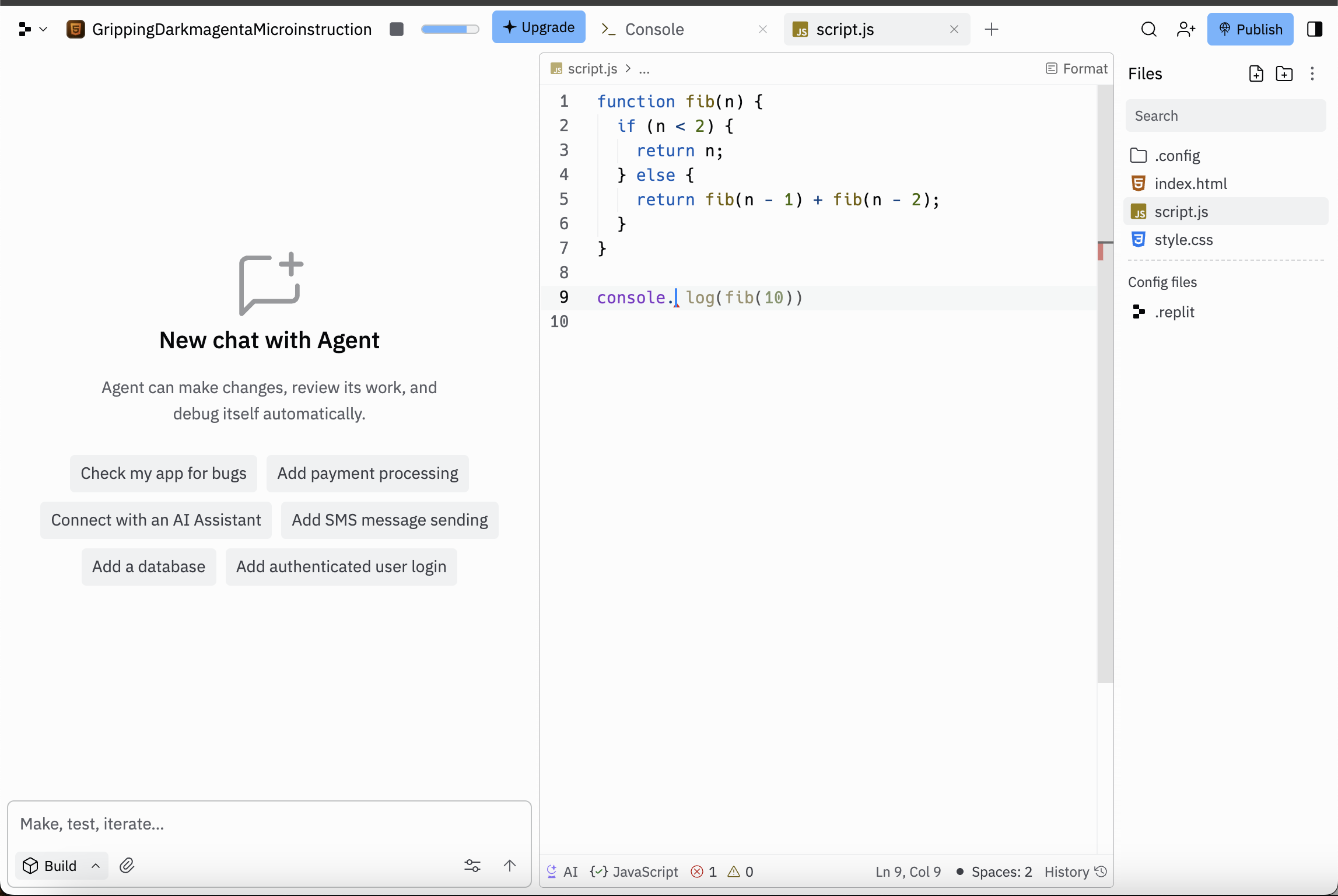Select "Check my app for bugs" suggestion
The width and height of the screenshot is (1338, 896).
163,473
